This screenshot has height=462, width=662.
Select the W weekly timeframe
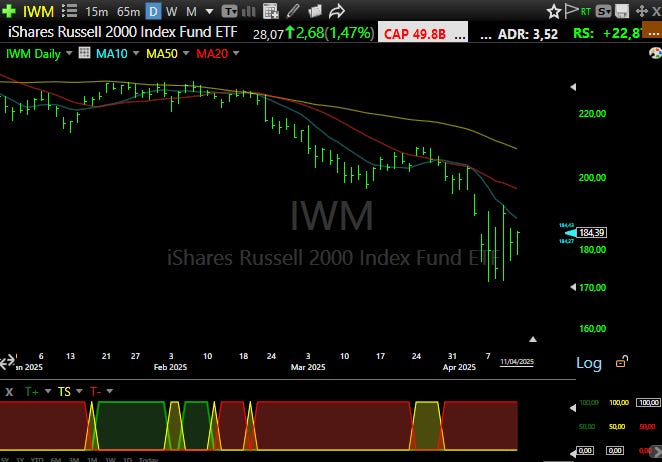click(171, 12)
